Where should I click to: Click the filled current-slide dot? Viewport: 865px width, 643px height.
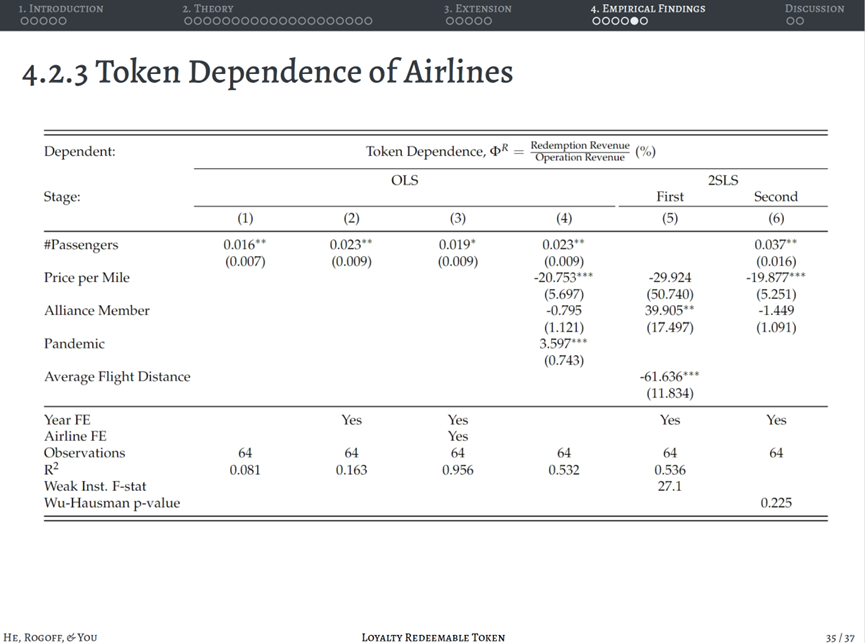(x=634, y=21)
